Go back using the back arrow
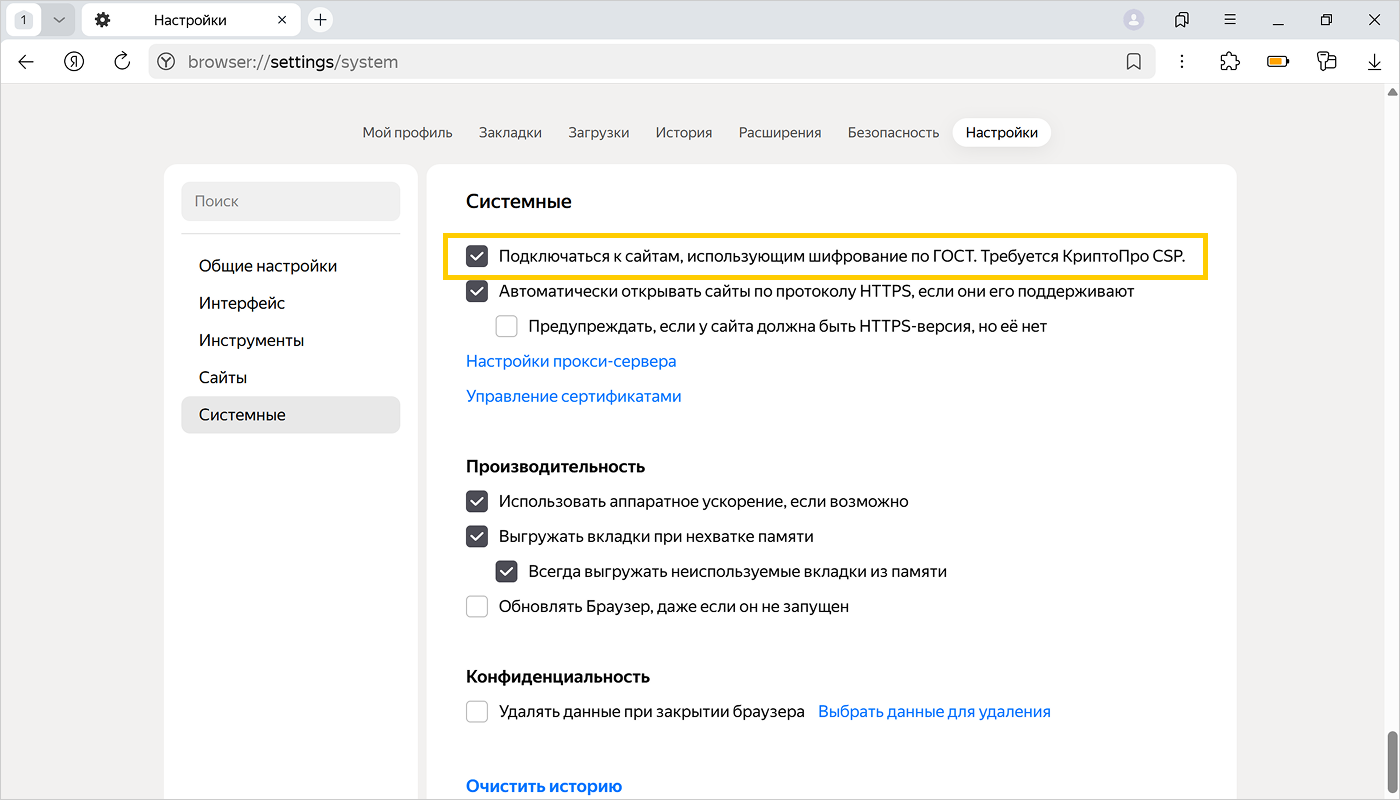The width and height of the screenshot is (1400, 800). tap(26, 62)
